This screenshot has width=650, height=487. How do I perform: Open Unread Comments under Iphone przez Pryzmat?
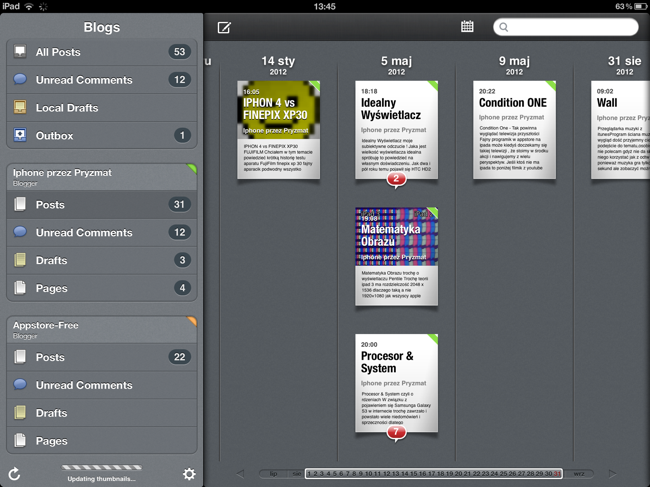click(x=102, y=233)
